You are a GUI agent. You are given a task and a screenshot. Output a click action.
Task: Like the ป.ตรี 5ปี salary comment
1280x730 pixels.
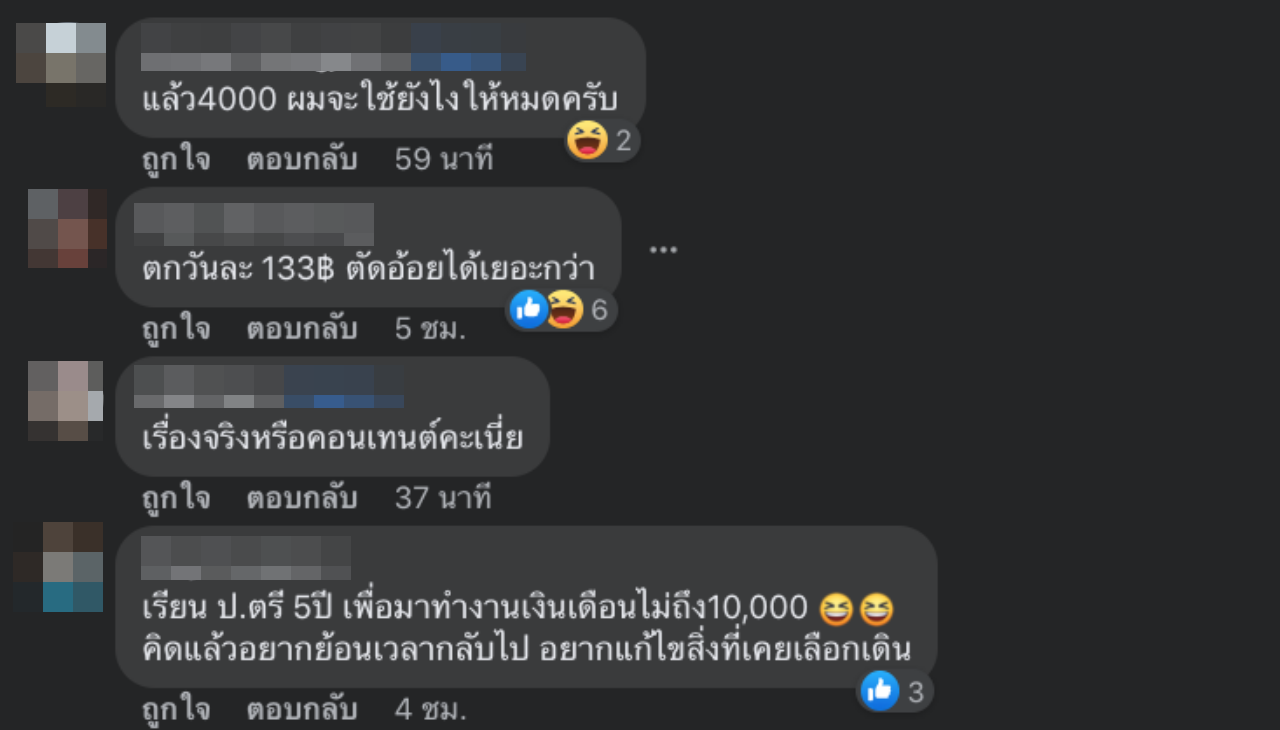point(176,709)
